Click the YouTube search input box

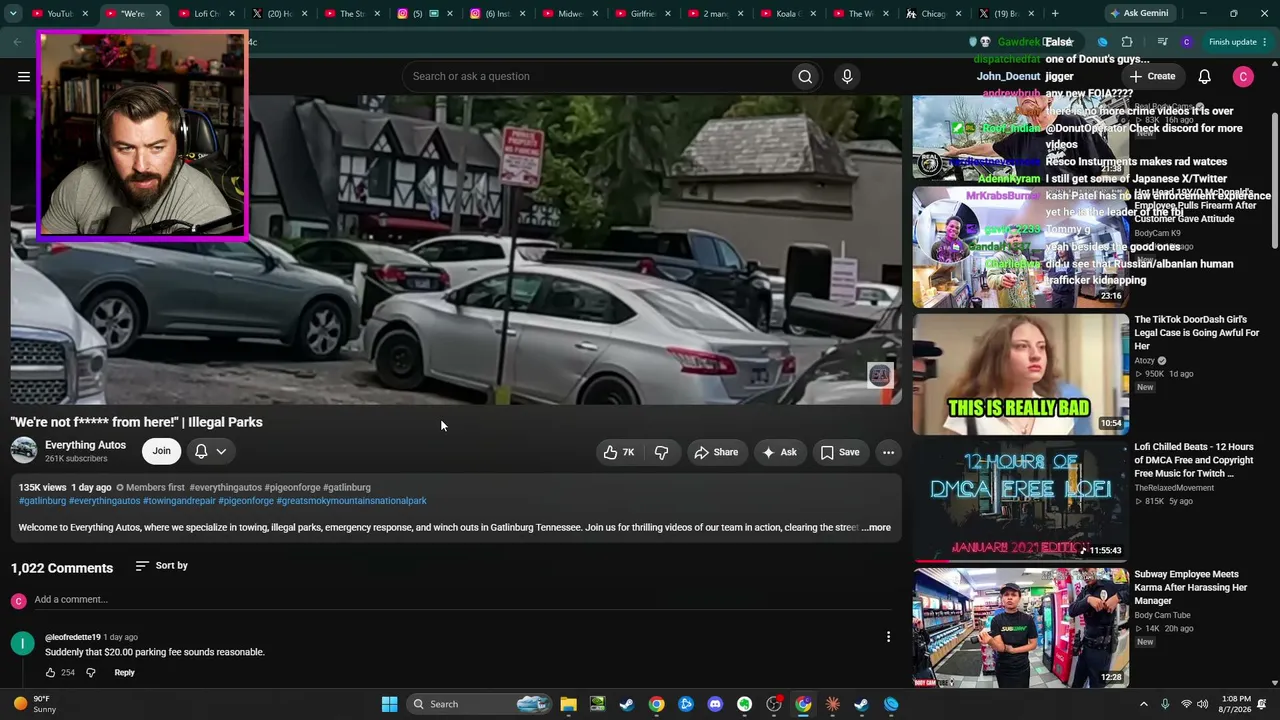(595, 76)
